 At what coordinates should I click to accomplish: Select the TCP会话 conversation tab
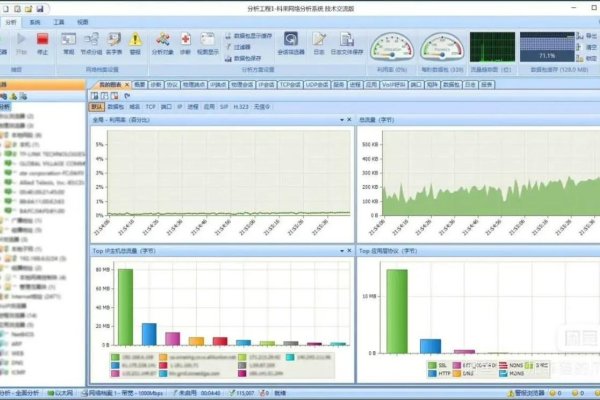pyautogui.click(x=290, y=85)
